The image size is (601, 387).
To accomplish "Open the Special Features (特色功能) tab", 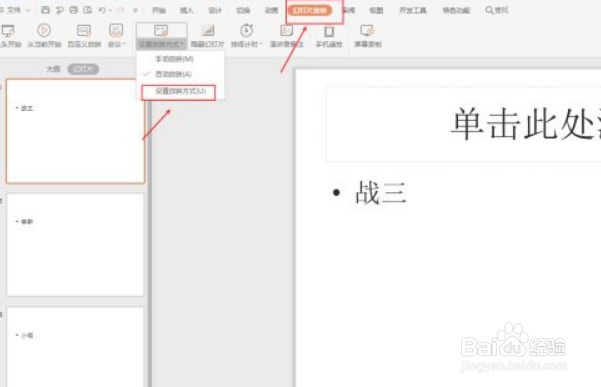I will pos(456,10).
